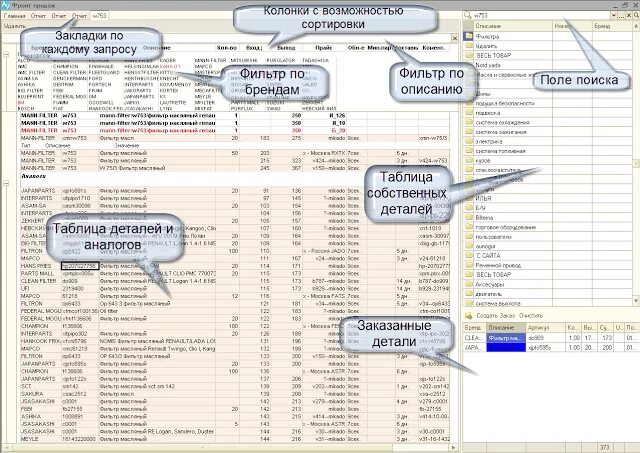640x453 pixels.
Task: Close the brand filter panel with its X button
Action: [x=455, y=38]
